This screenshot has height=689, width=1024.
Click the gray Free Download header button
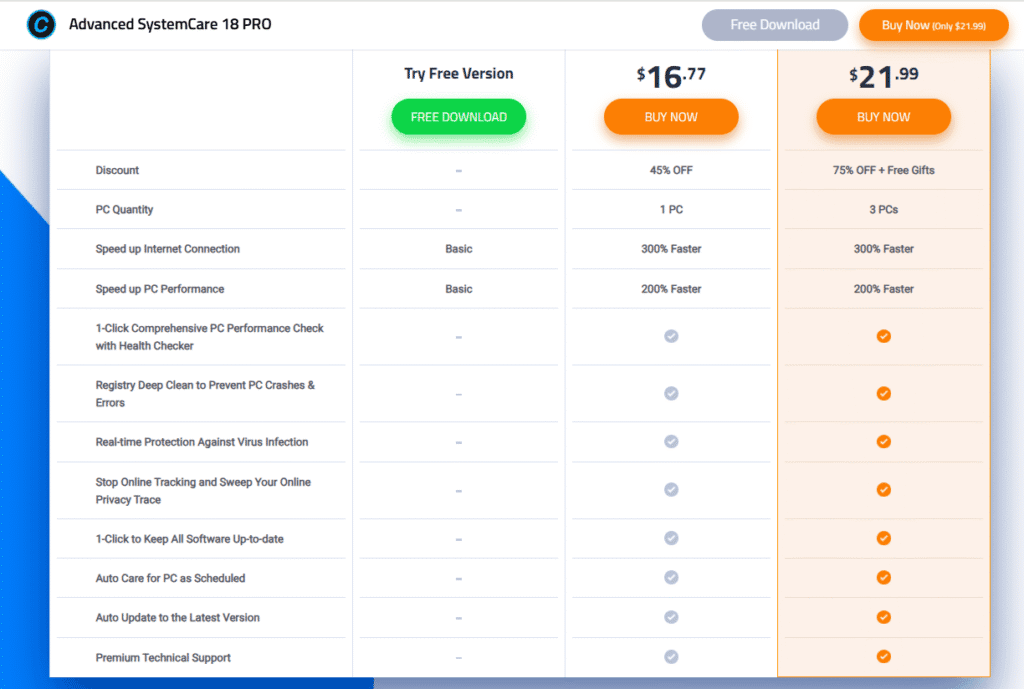tap(775, 25)
